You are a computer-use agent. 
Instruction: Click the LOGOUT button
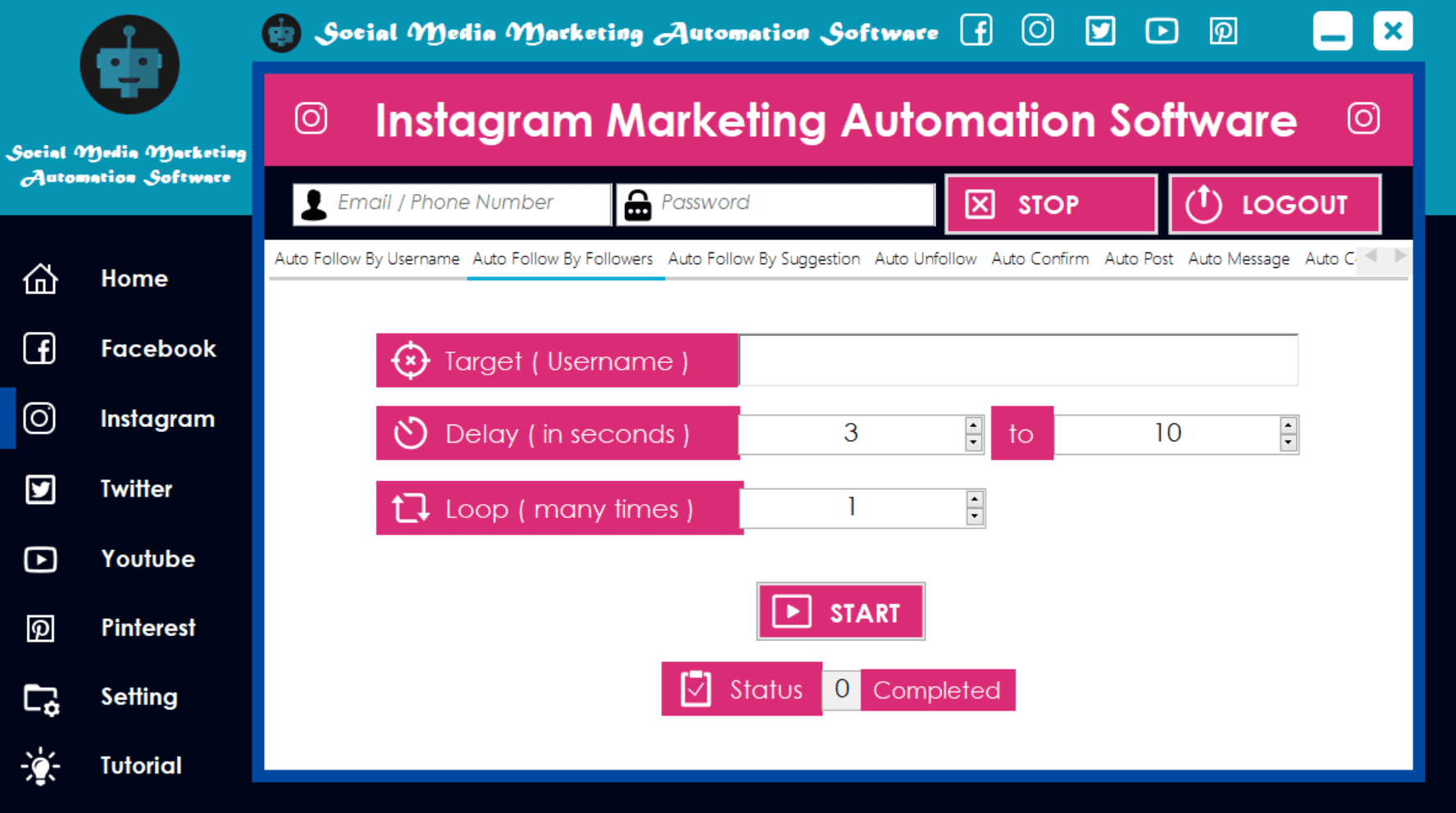pyautogui.click(x=1275, y=204)
